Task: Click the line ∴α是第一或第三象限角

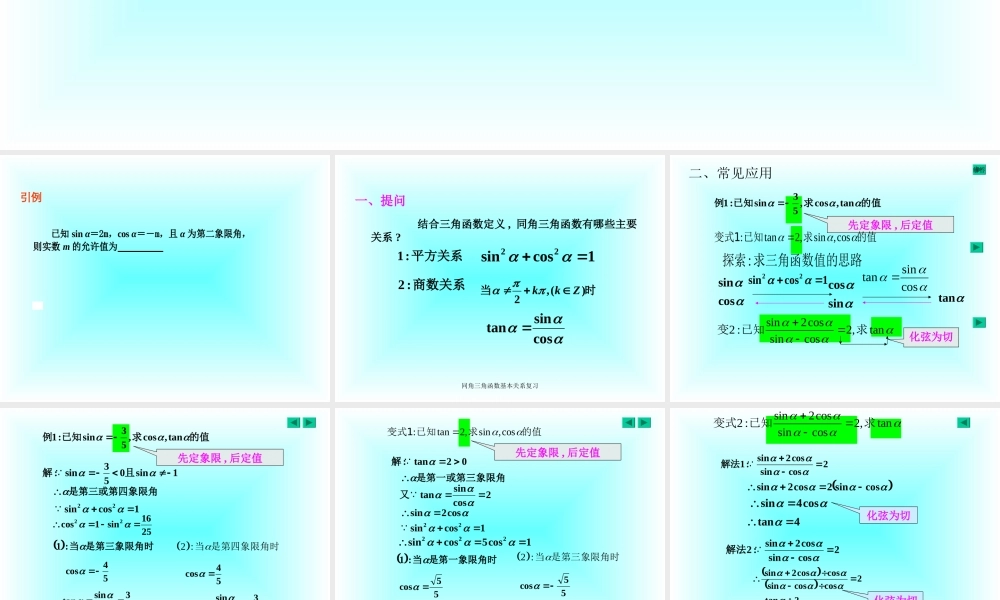Action: pos(453,478)
